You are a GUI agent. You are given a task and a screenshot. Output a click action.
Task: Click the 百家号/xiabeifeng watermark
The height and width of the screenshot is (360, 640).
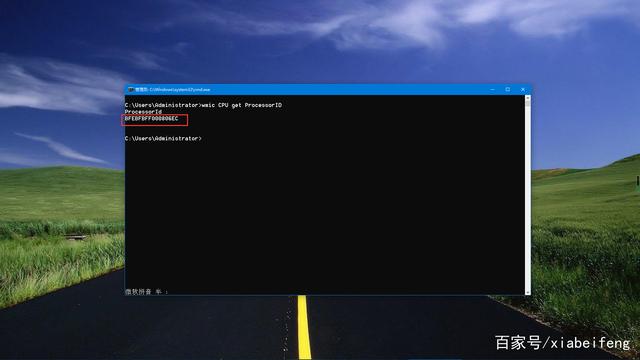pos(563,343)
